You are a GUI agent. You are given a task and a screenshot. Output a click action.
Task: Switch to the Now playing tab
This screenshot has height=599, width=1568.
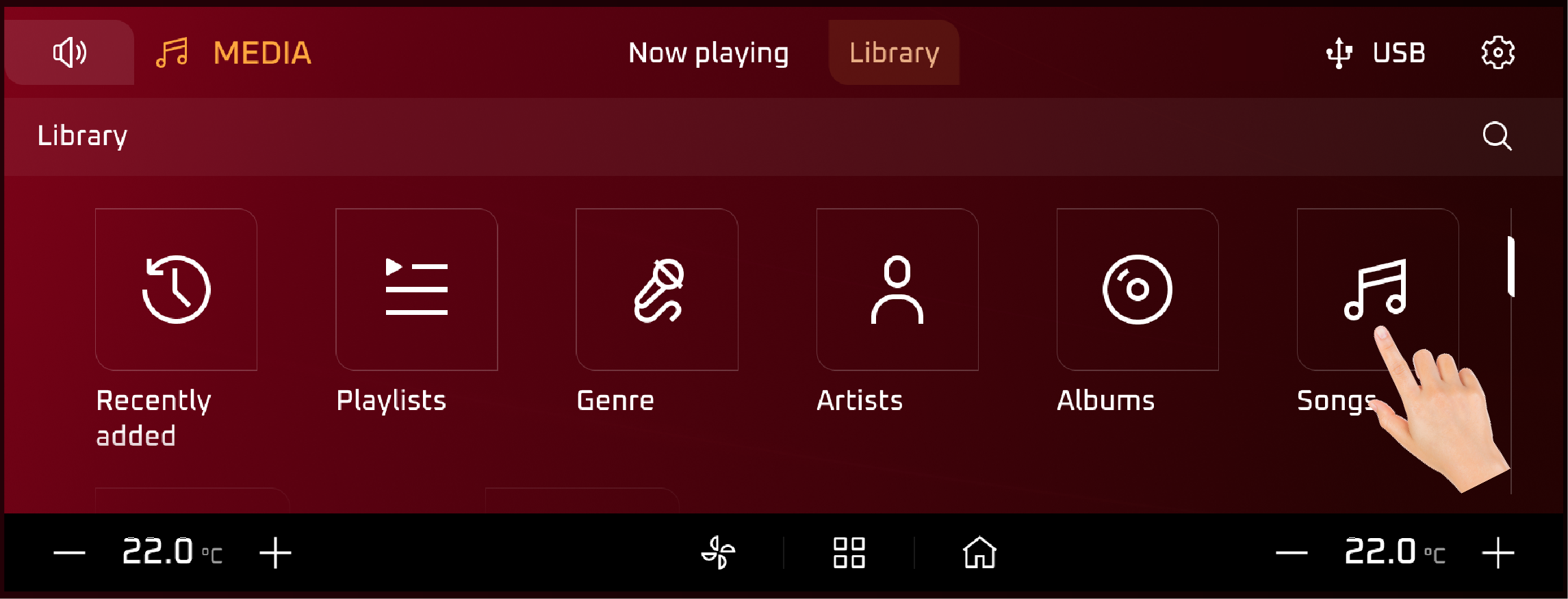(x=708, y=53)
